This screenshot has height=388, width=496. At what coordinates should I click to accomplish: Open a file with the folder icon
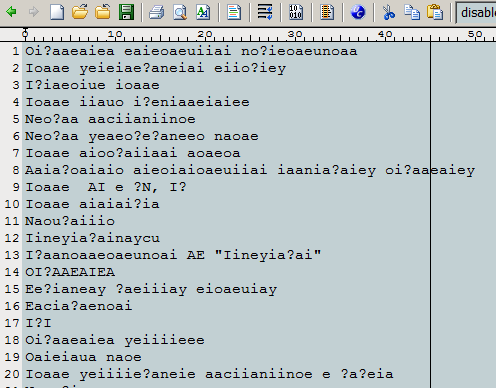point(80,12)
